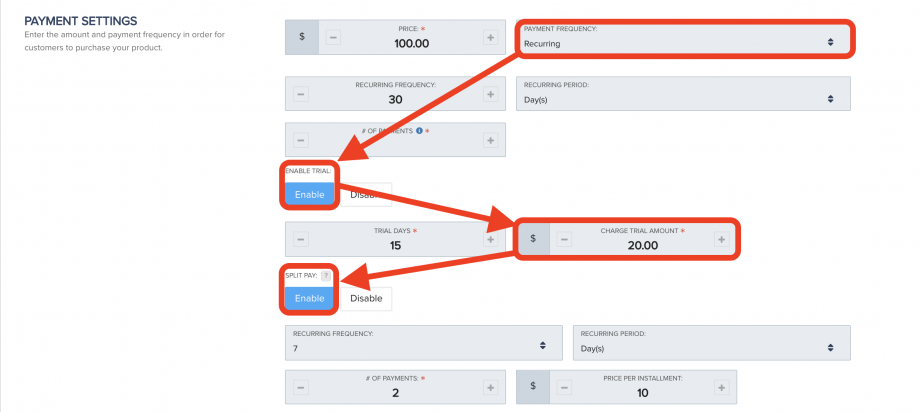Click the minus icon on Price field
Image resolution: width=920 pixels, height=412 pixels.
[x=334, y=37]
